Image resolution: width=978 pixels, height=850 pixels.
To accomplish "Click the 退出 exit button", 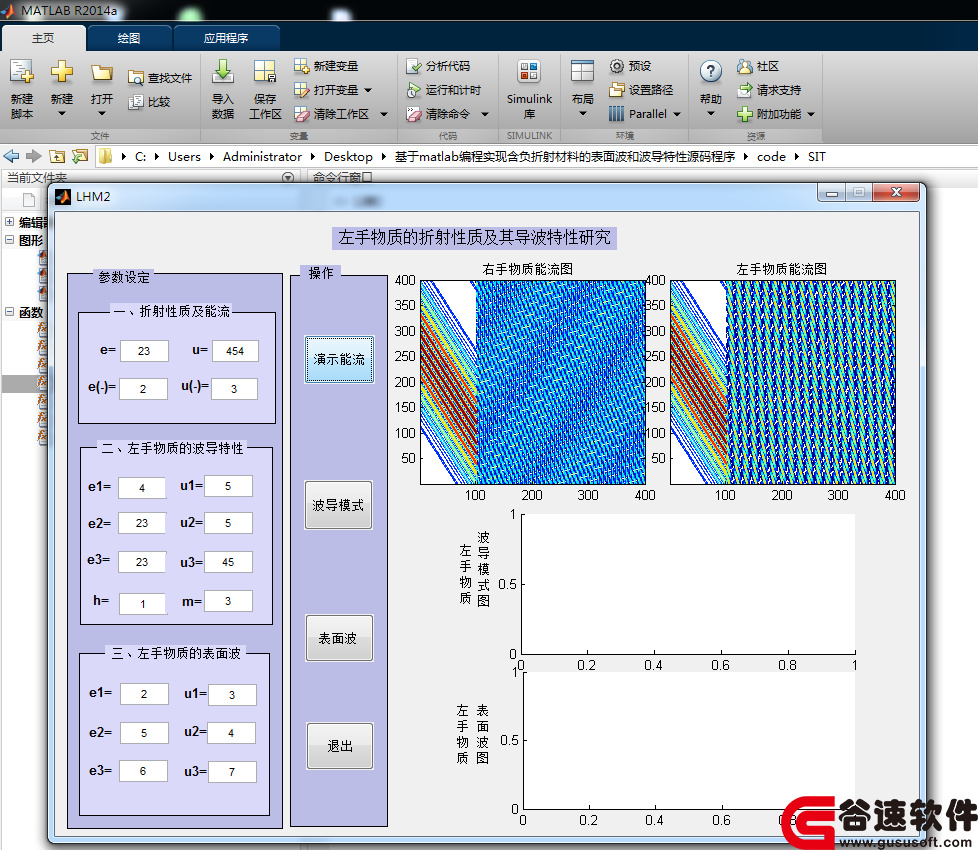I will pos(340,746).
